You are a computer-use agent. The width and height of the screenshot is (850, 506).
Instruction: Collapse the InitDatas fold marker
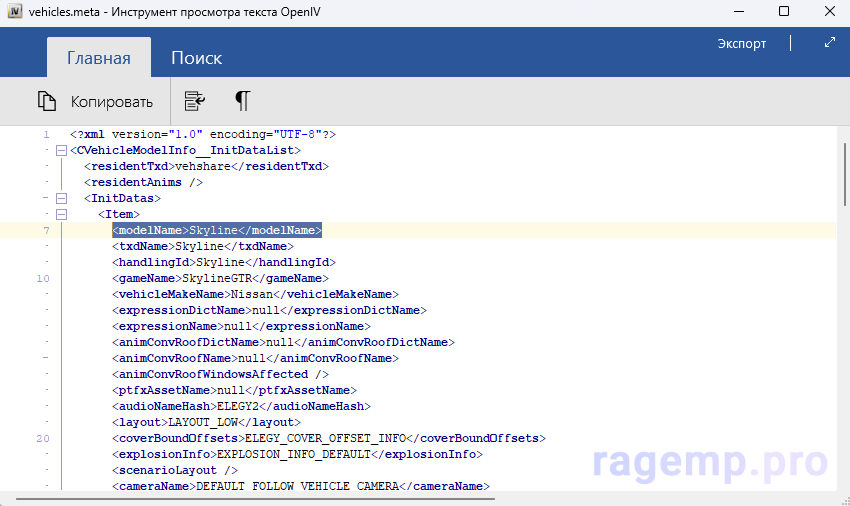(x=61, y=198)
